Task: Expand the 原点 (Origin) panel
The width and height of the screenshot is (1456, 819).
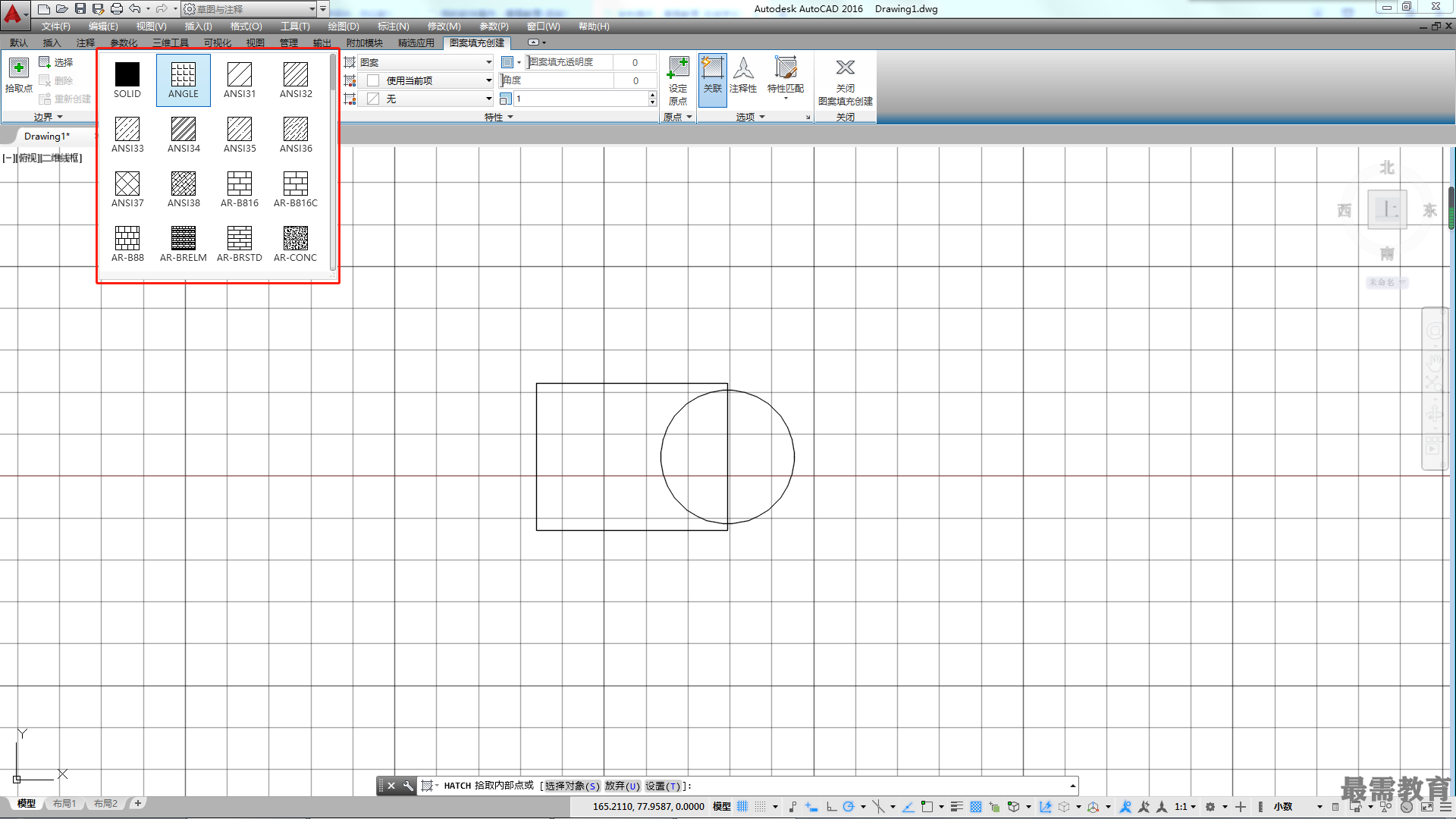Action: pyautogui.click(x=678, y=117)
